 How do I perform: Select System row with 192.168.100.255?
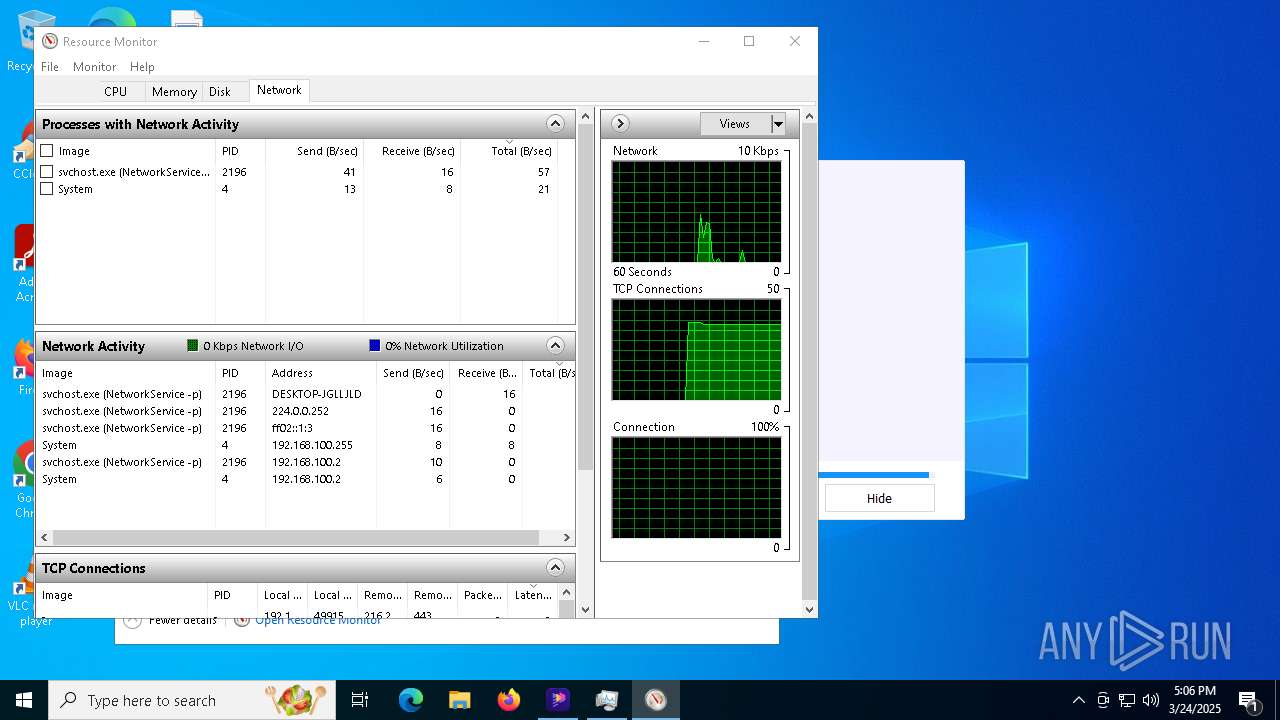[x=305, y=445]
